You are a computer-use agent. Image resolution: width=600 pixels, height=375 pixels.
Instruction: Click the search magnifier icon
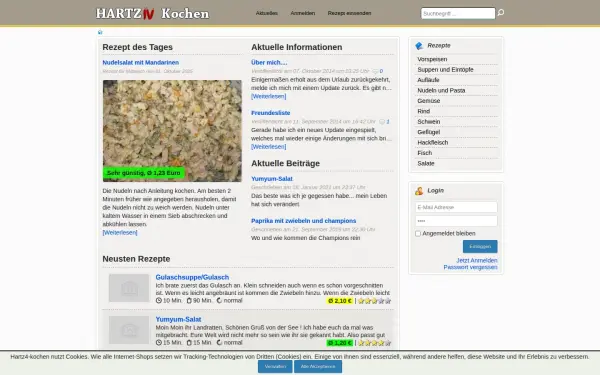(x=501, y=13)
